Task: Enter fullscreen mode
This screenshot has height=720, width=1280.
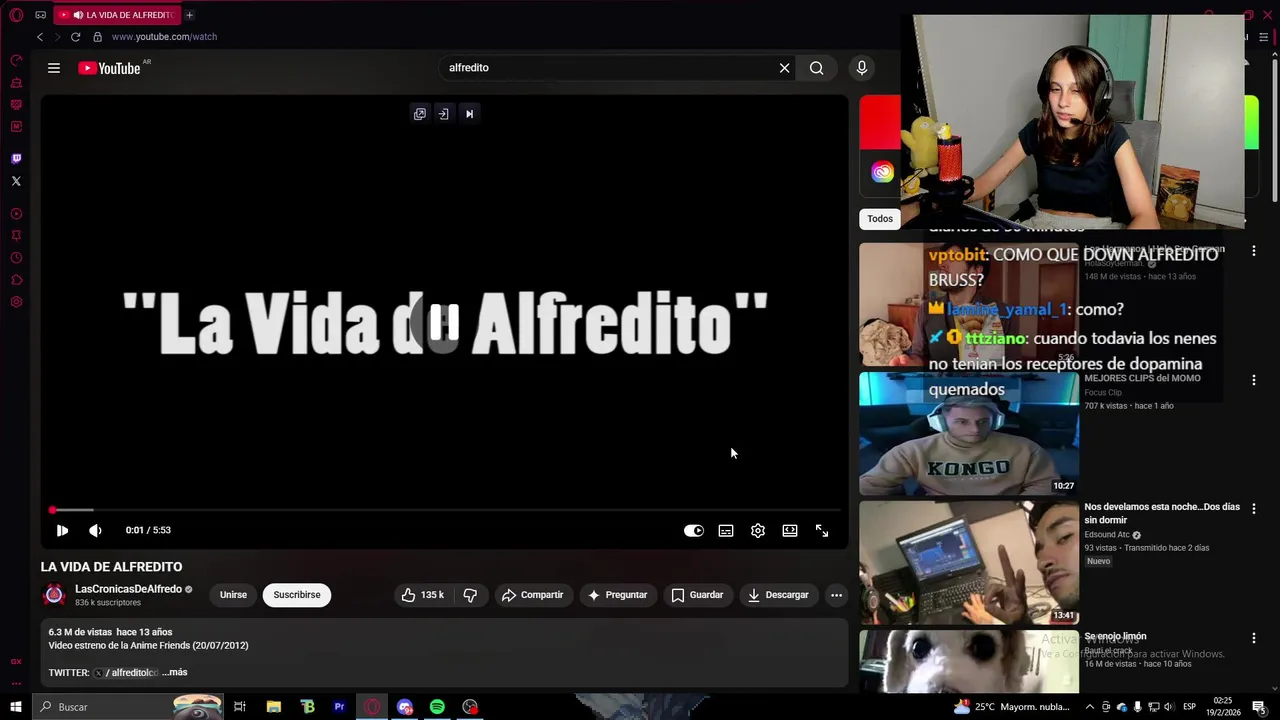Action: 822,531
